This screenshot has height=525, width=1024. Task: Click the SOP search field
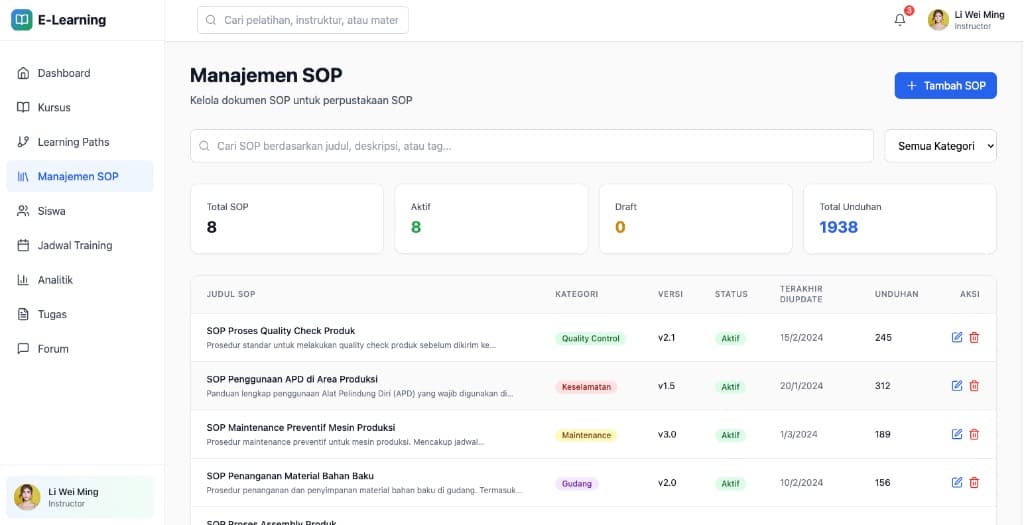[x=532, y=146]
